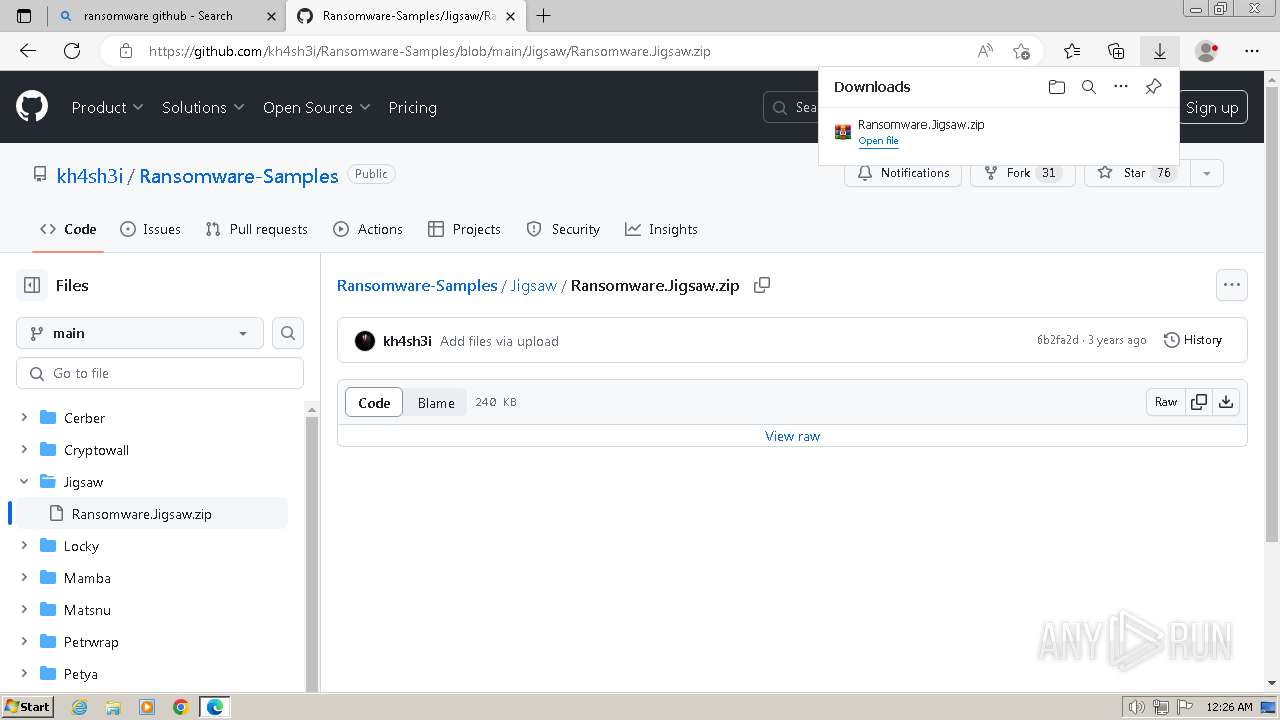Image resolution: width=1280 pixels, height=720 pixels.
Task: Expand the Cryptowall folder
Action: [x=24, y=450]
